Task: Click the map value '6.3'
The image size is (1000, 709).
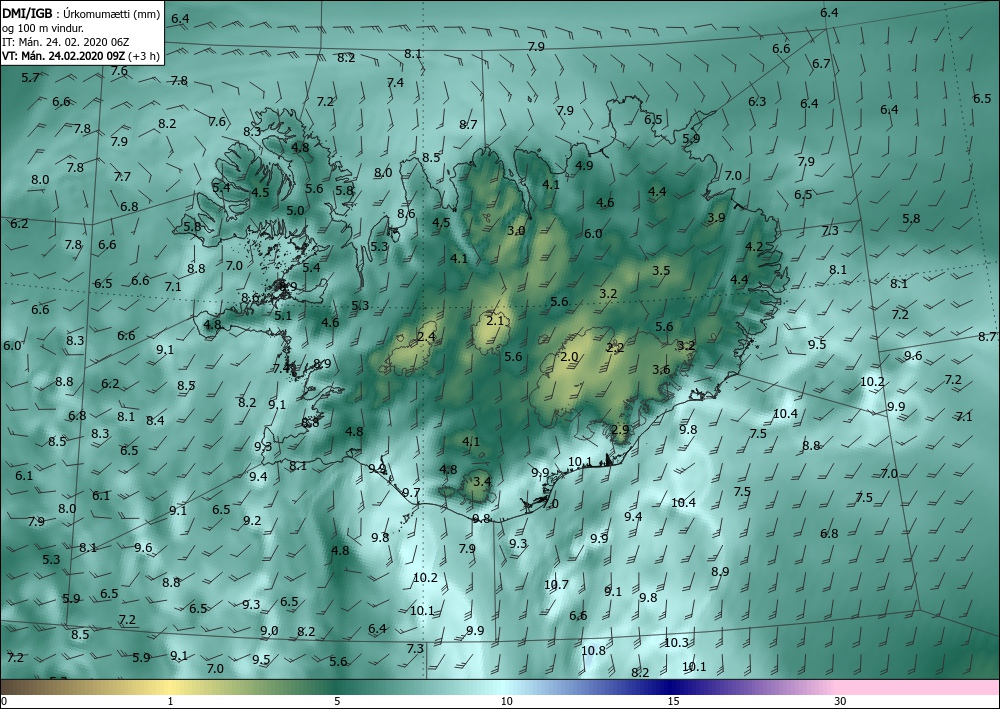Action: tap(757, 101)
